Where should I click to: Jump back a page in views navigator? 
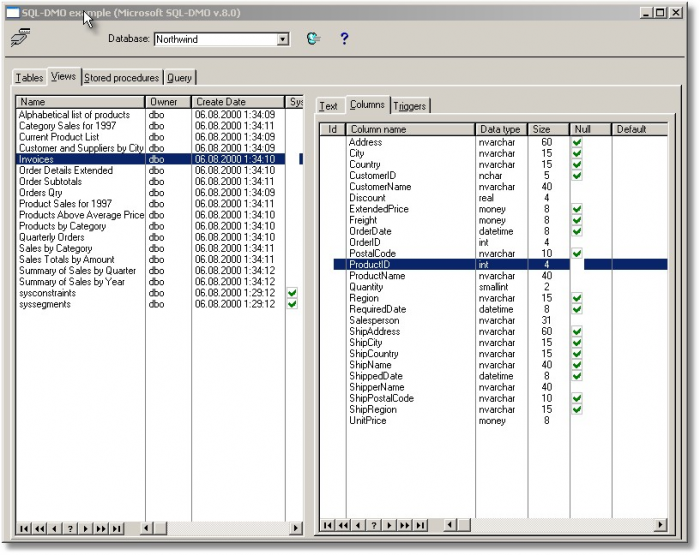39,529
